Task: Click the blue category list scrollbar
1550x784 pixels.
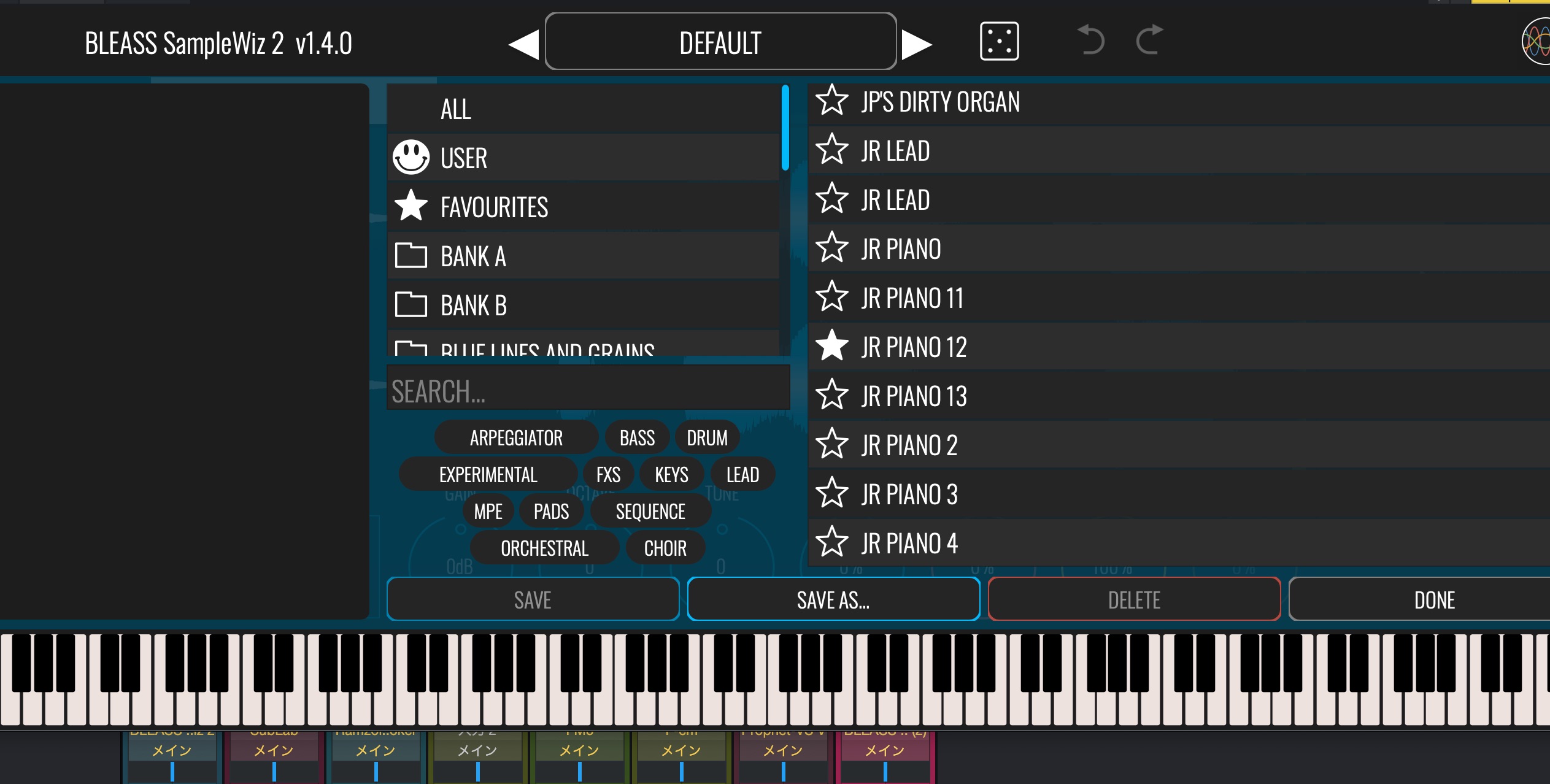Action: pos(785,128)
